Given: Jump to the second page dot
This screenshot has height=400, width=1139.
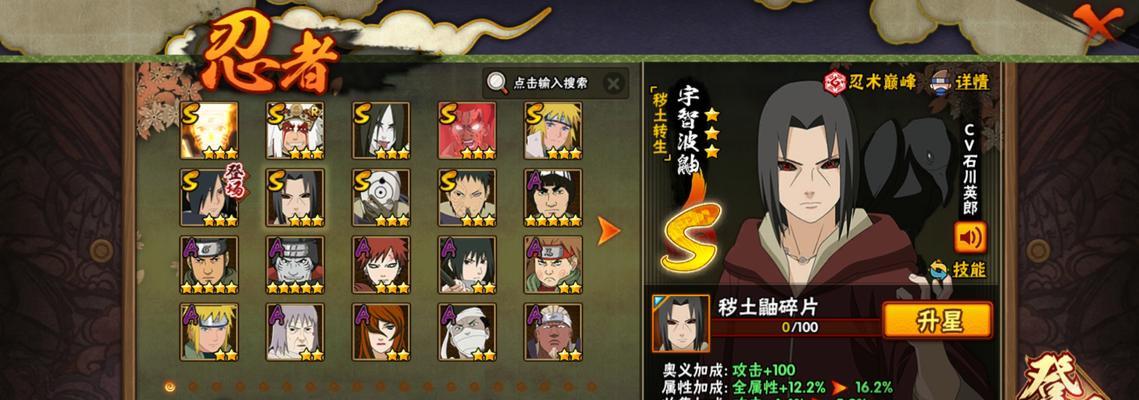Looking at the screenshot, I should (x=193, y=387).
